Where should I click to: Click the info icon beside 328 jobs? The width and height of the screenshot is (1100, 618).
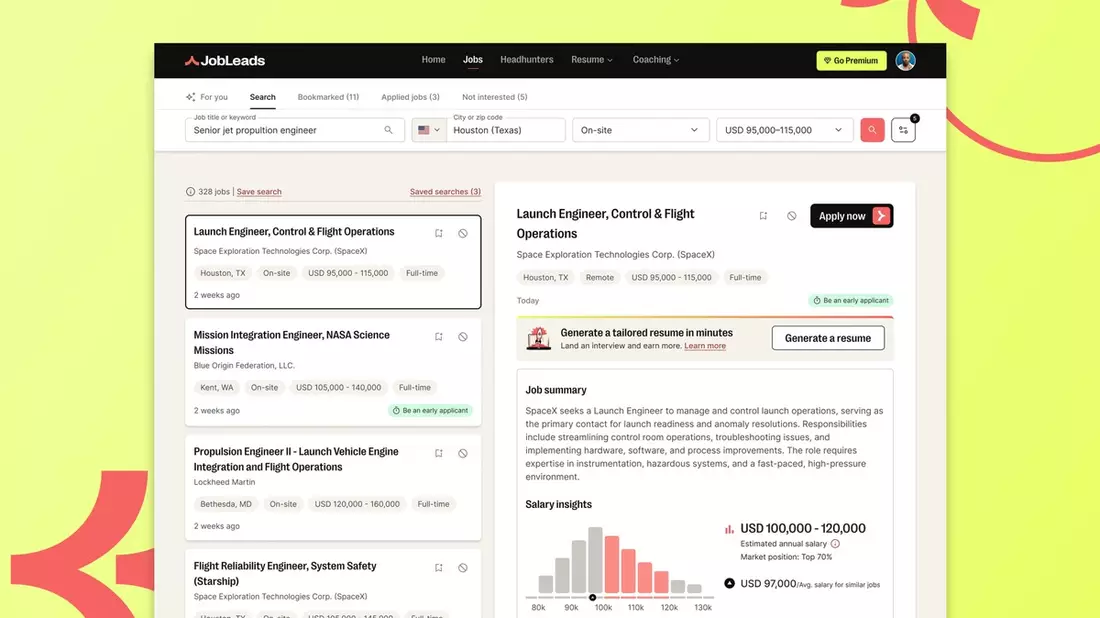(190, 192)
